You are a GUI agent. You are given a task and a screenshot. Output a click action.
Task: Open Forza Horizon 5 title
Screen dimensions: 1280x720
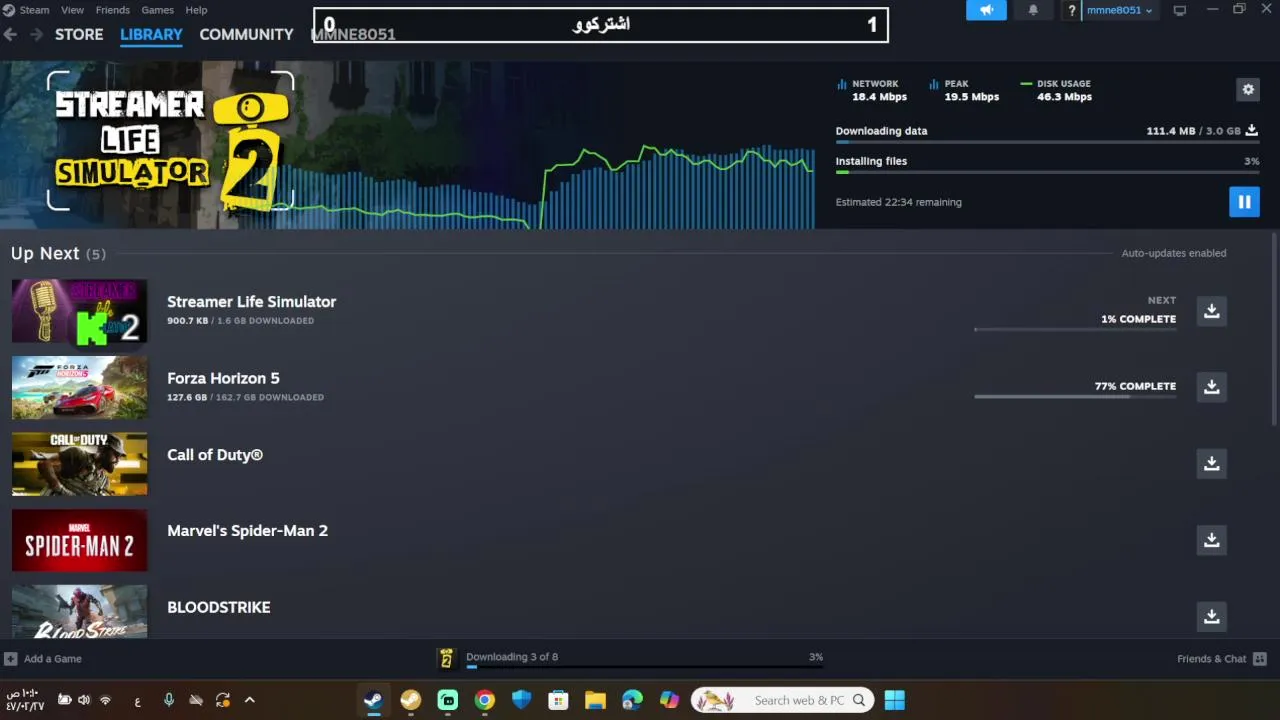[x=223, y=378]
